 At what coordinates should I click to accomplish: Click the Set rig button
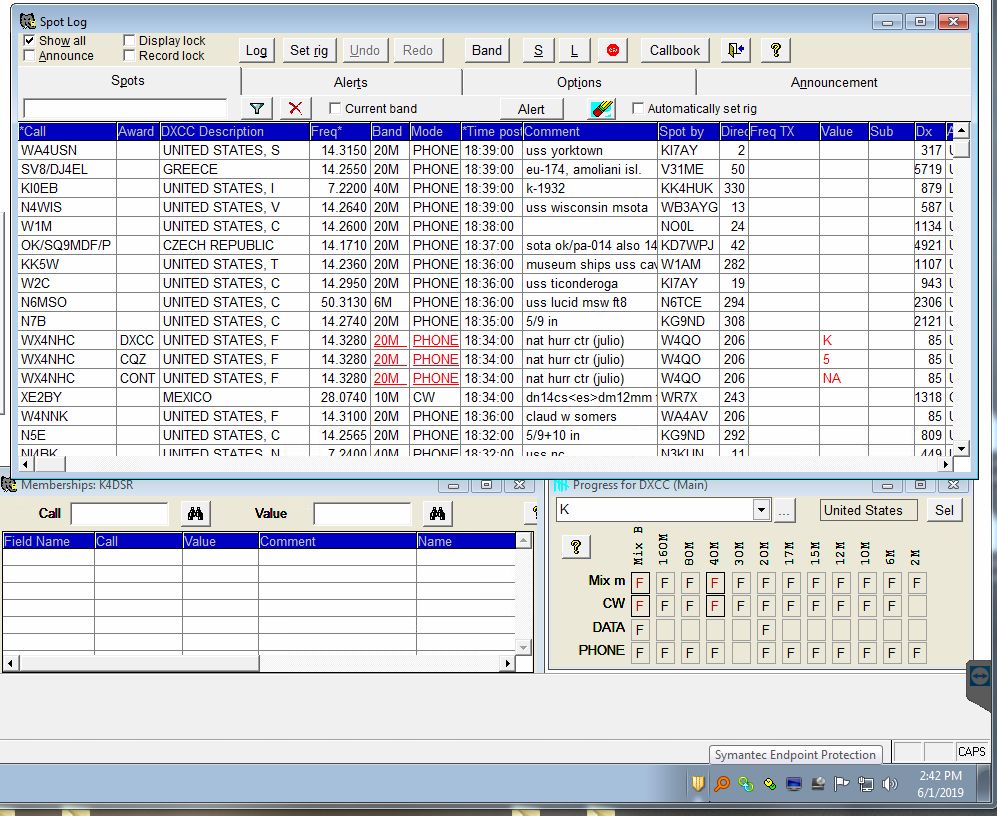[309, 50]
